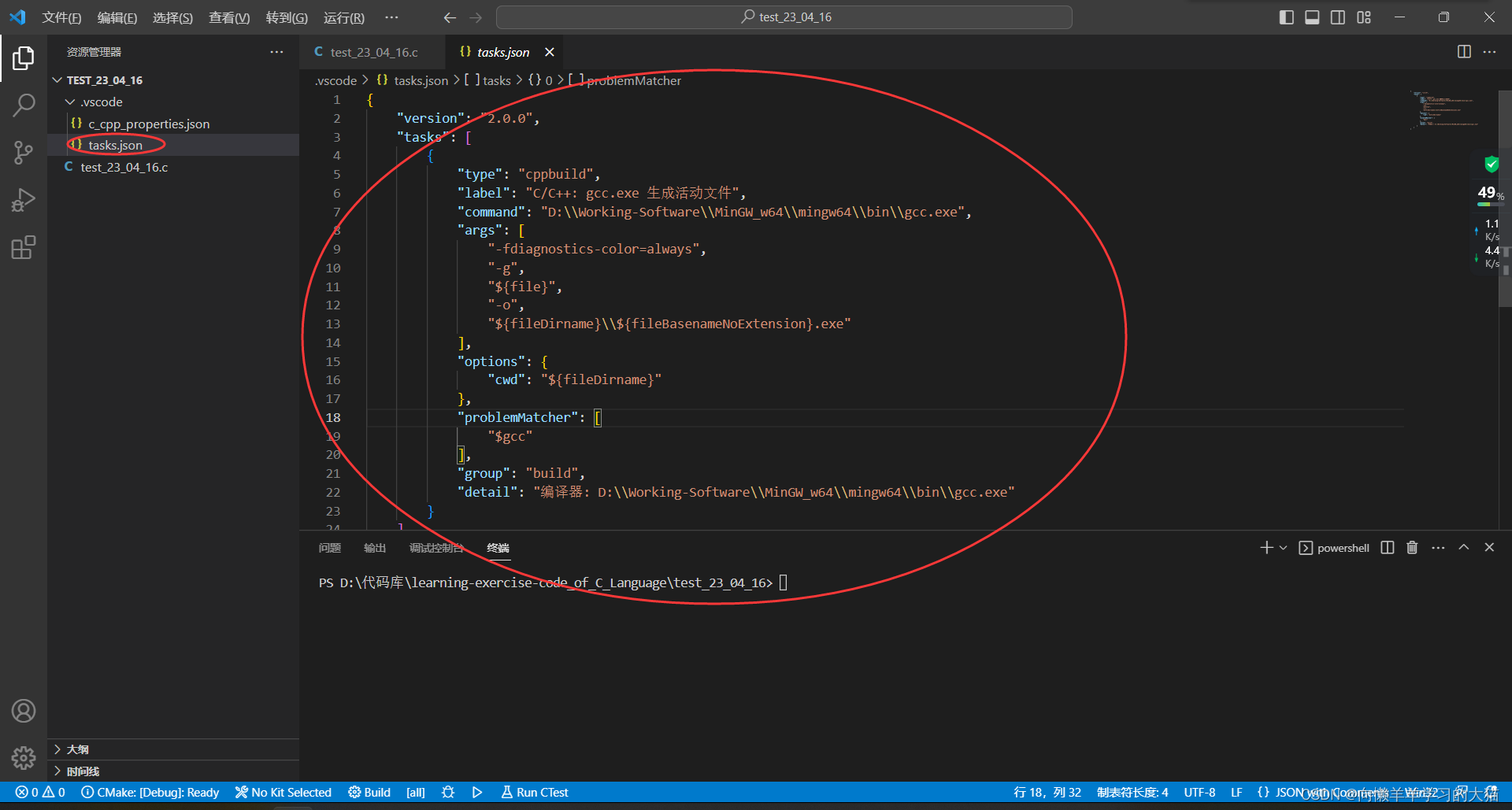Open c_cpp_properties.json in the explorer
This screenshot has width=1512, height=810.
(173, 124)
